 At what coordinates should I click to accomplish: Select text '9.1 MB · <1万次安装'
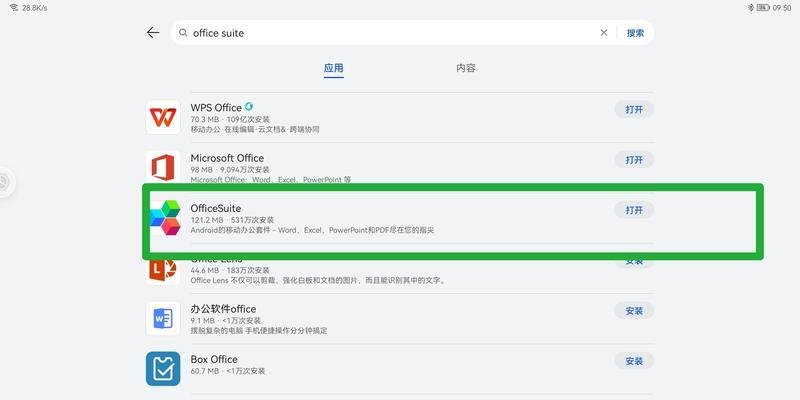[x=226, y=320]
